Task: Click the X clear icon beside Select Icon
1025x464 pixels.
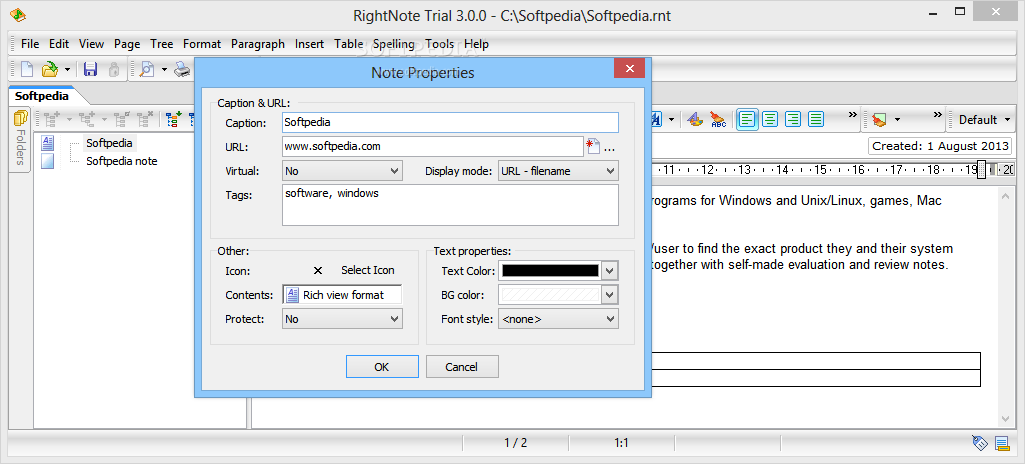Action: (318, 271)
